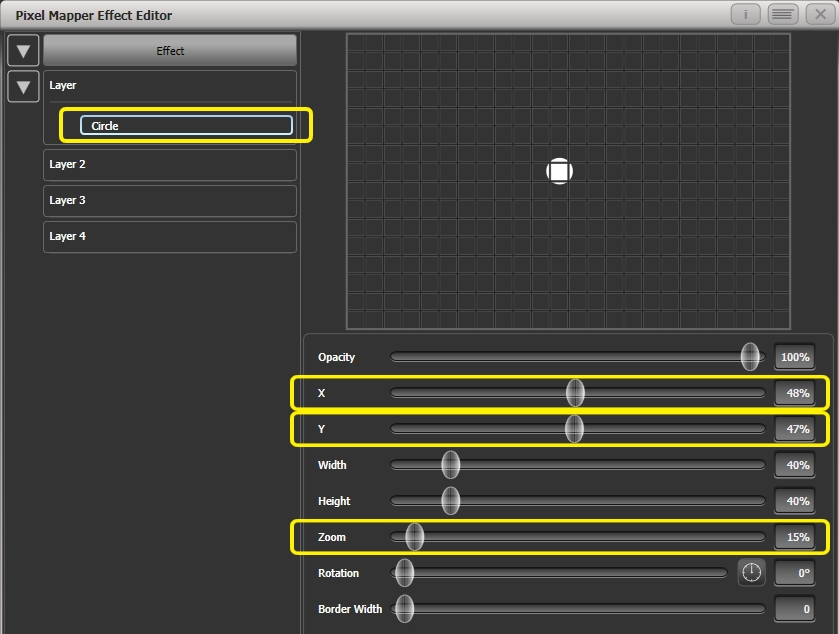Click the Effect header button
The width and height of the screenshot is (839, 634).
pyautogui.click(x=169, y=50)
